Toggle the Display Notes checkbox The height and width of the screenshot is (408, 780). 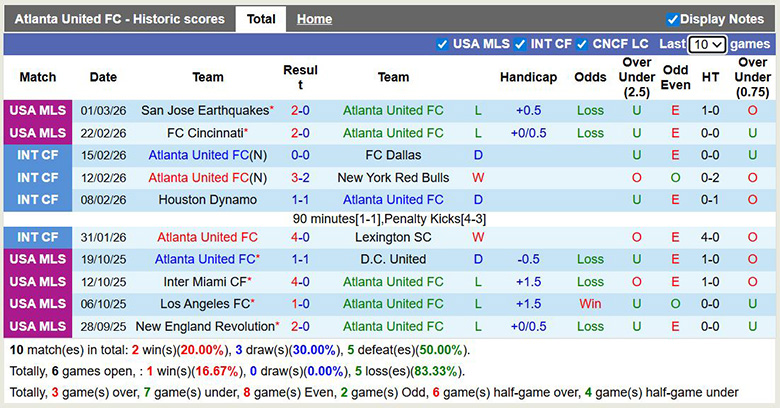tap(673, 19)
